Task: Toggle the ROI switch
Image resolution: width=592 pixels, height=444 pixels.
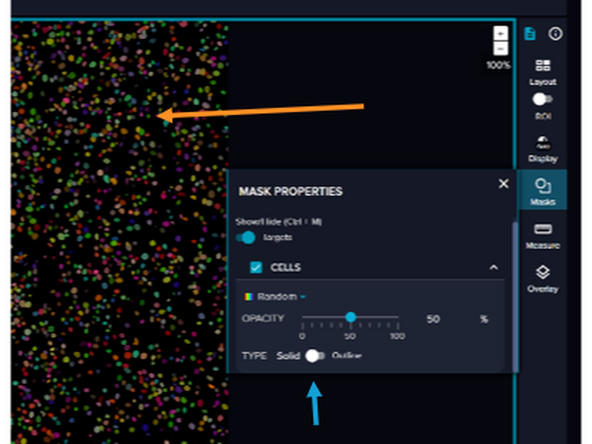Action: coord(543,100)
